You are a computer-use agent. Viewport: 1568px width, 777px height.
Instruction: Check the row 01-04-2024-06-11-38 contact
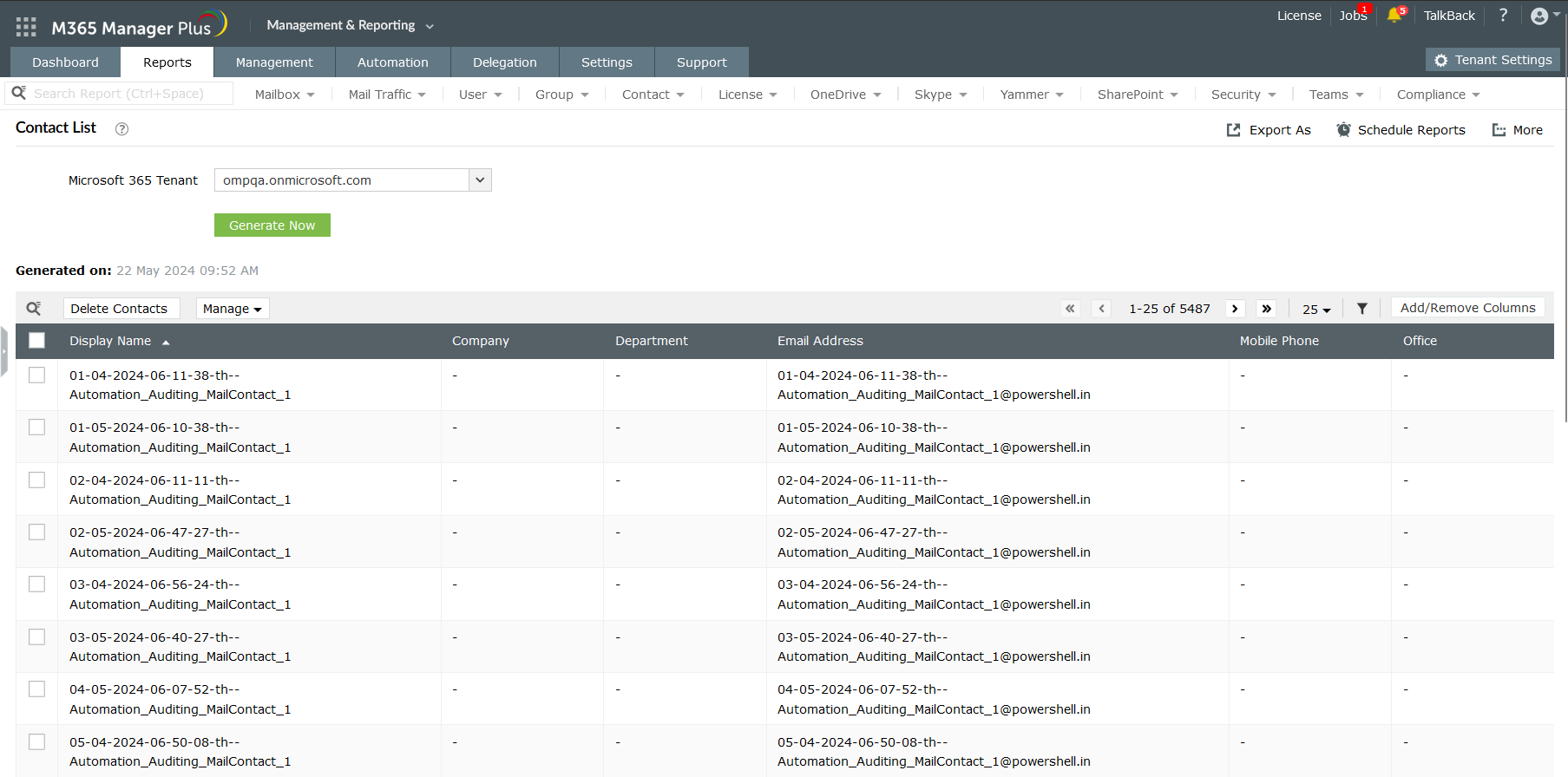pos(36,375)
